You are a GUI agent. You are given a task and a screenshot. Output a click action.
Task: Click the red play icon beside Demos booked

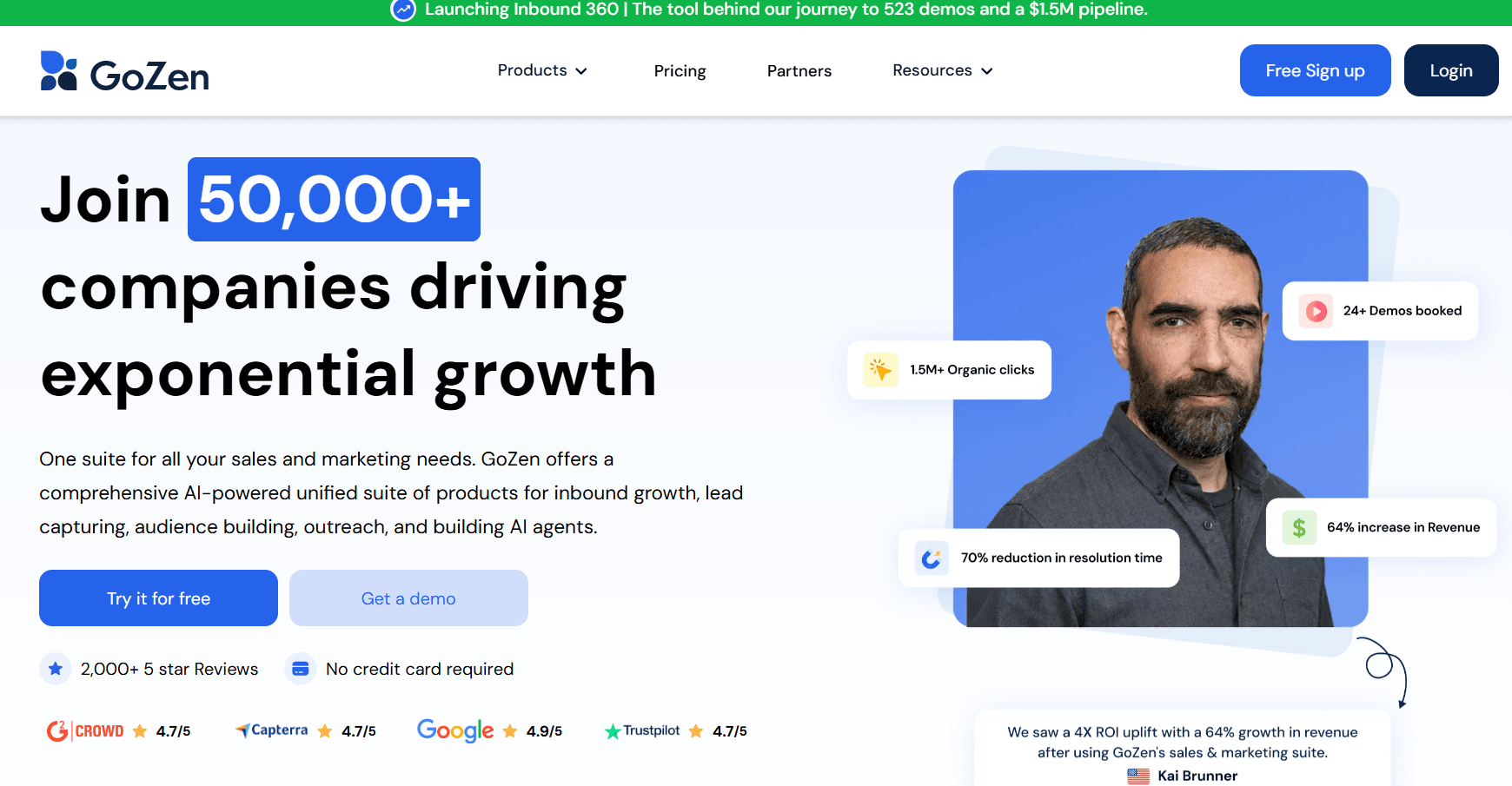[1316, 311]
